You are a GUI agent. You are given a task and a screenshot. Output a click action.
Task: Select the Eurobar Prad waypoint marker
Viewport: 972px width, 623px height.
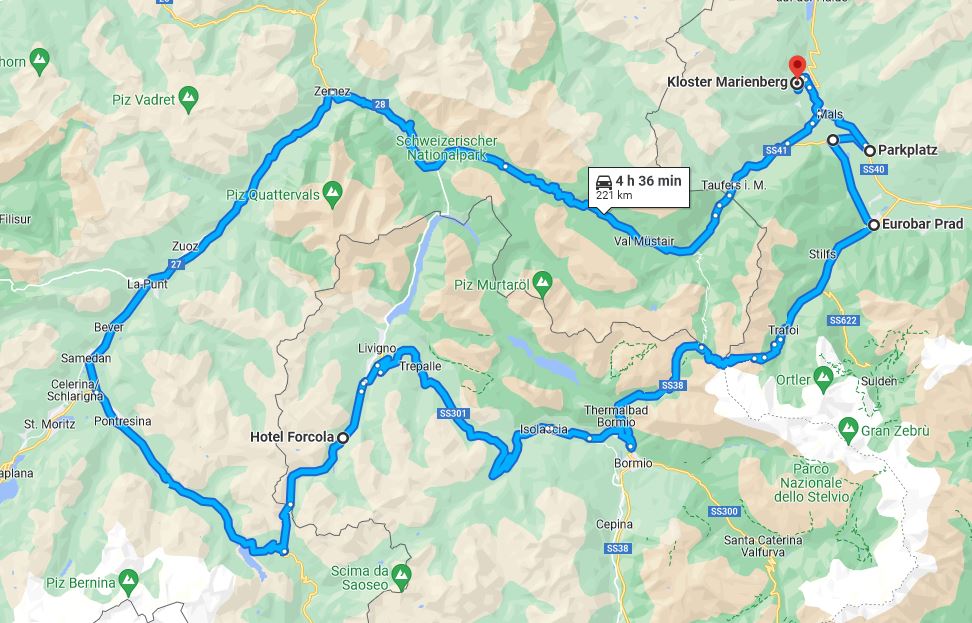[x=873, y=225]
